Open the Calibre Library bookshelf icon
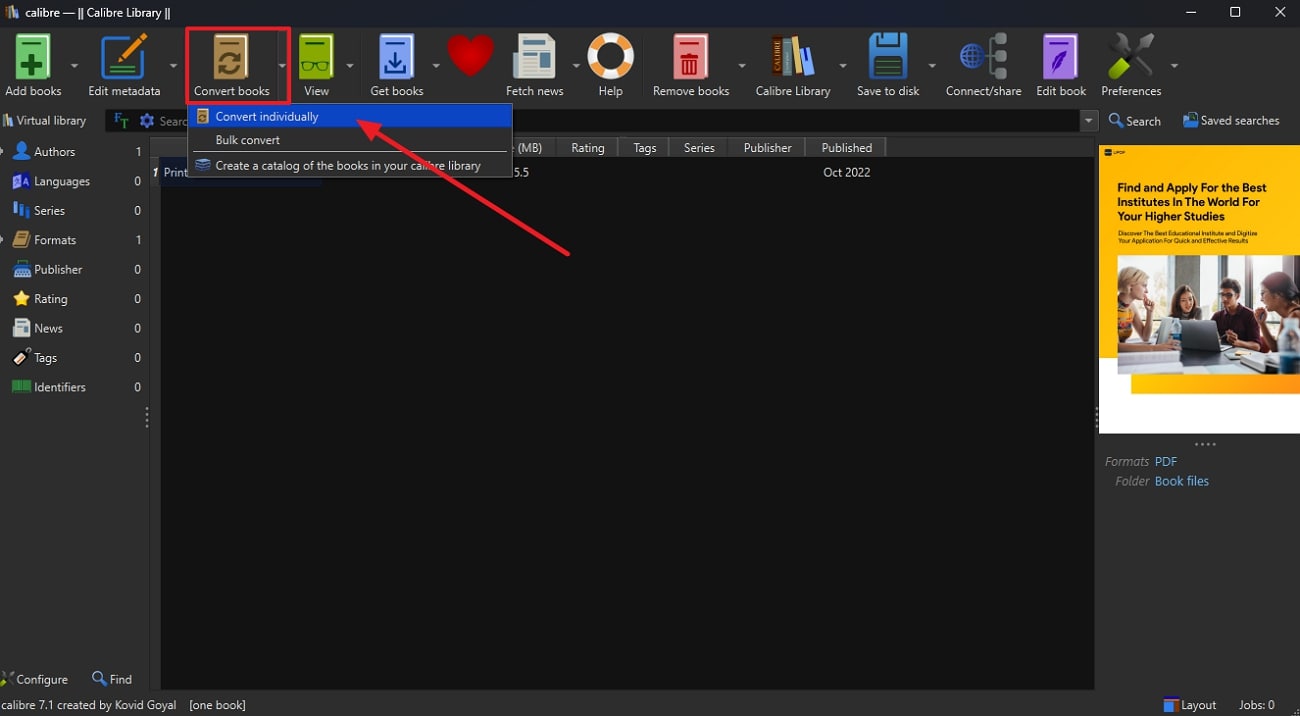This screenshot has width=1300, height=716. (792, 57)
